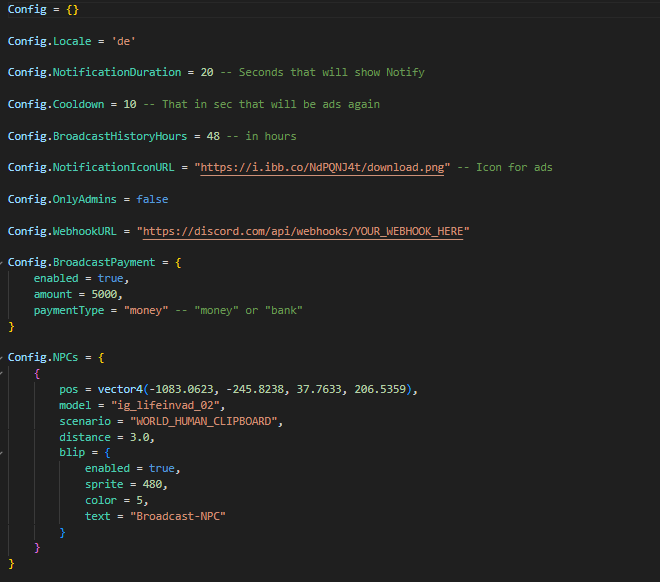This screenshot has height=582, width=660.
Task: Collapse the Config.BroadcastPayment code block
Action: pyautogui.click(x=3, y=263)
